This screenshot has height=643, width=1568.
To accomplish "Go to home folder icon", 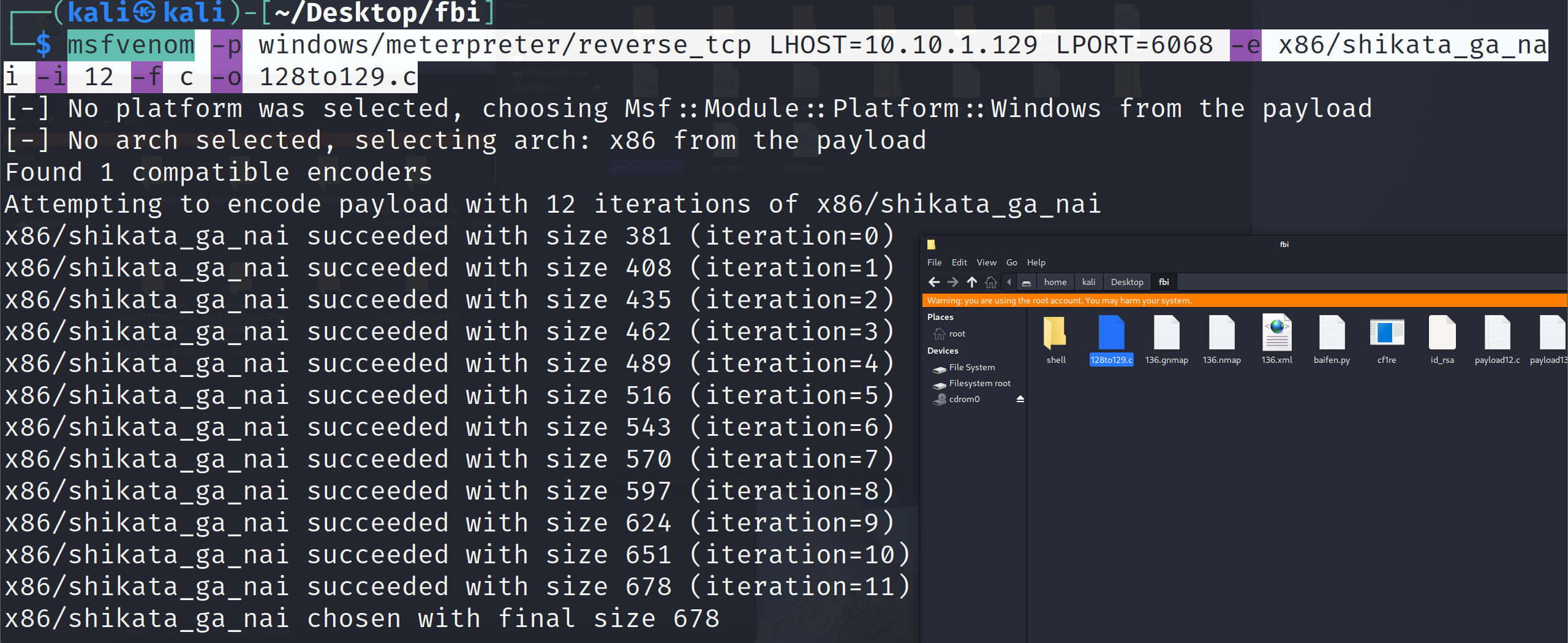I will tap(991, 282).
